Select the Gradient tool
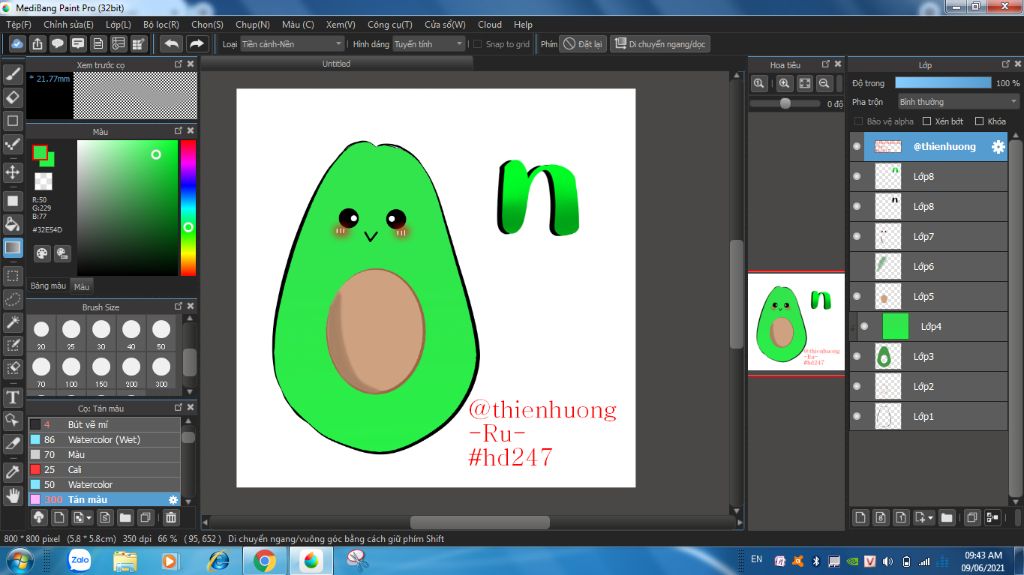Screen dimensions: 1024x575 [12, 248]
